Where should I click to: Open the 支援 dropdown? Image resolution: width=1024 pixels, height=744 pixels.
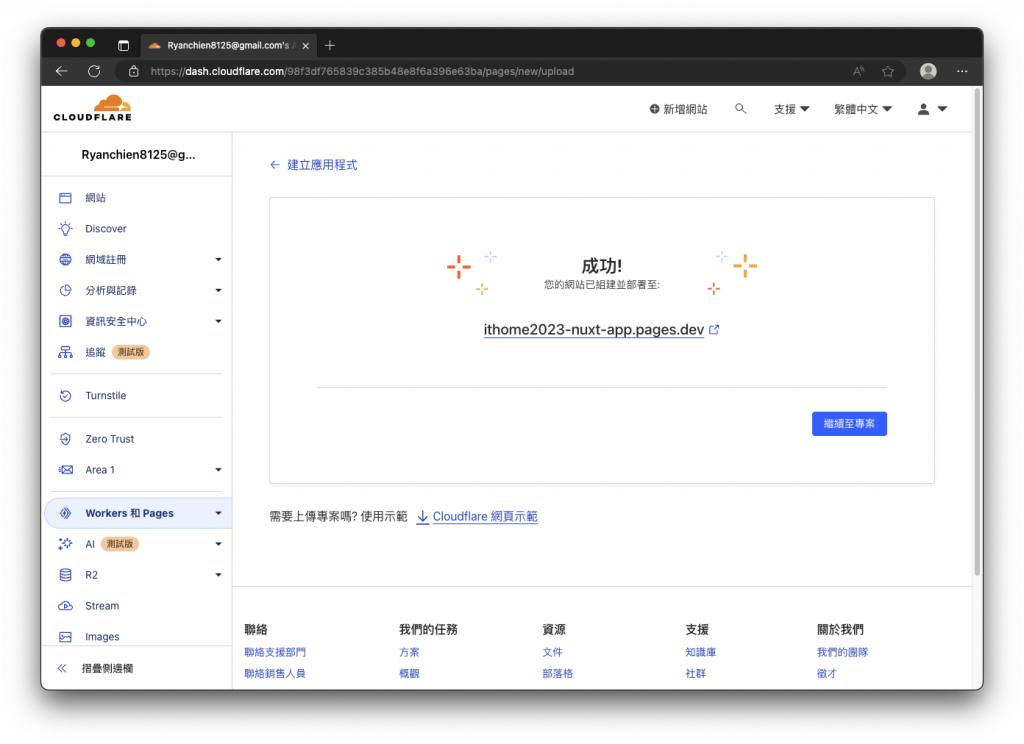pos(792,109)
